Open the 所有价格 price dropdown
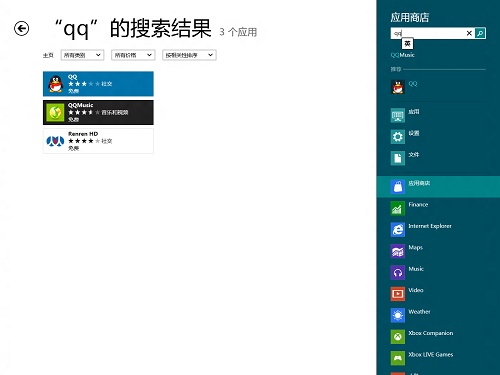Viewport: 500px width, 375px height. click(x=133, y=55)
